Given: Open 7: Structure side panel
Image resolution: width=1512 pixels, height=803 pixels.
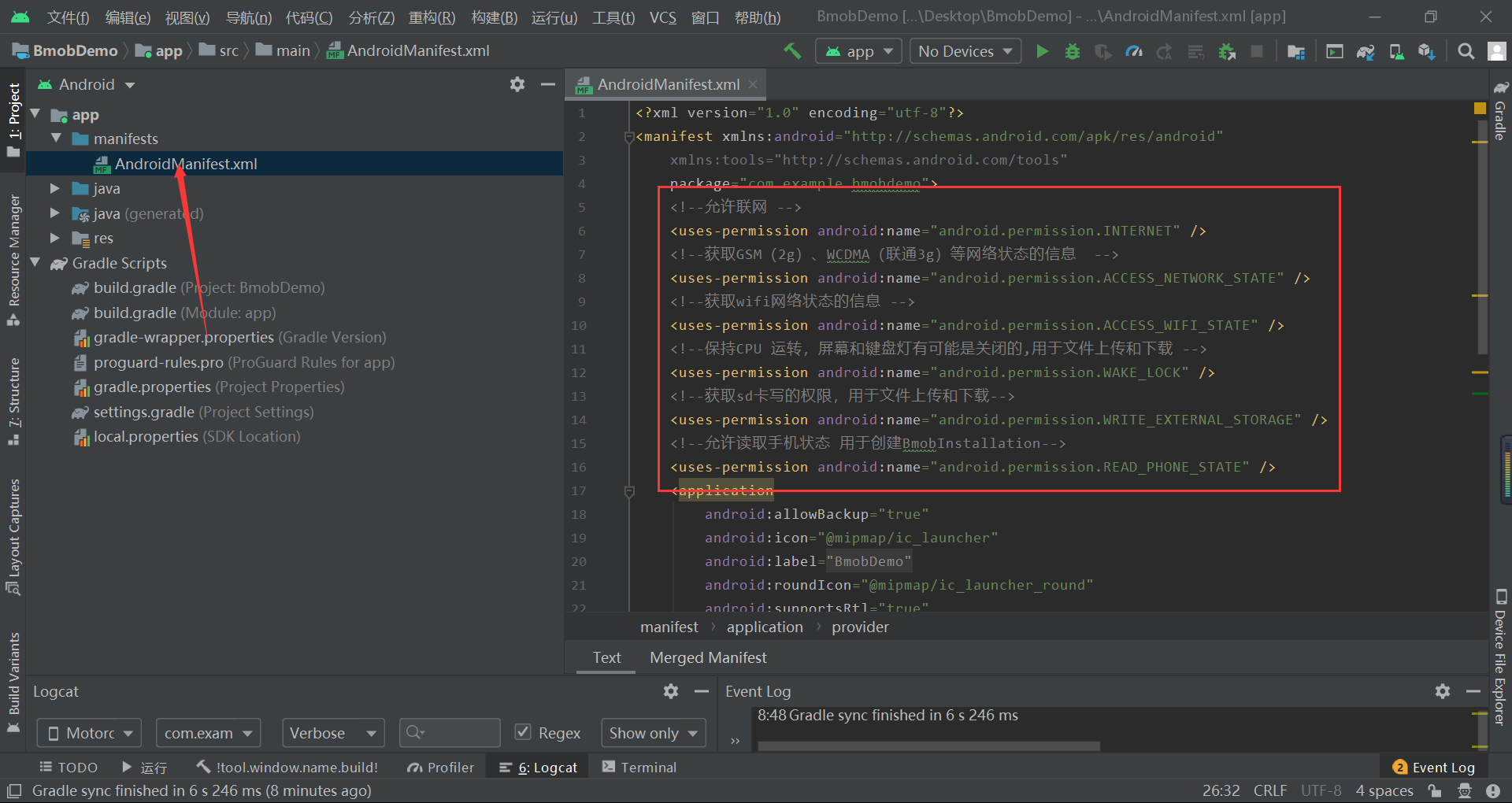Looking at the screenshot, I should pos(13,401).
